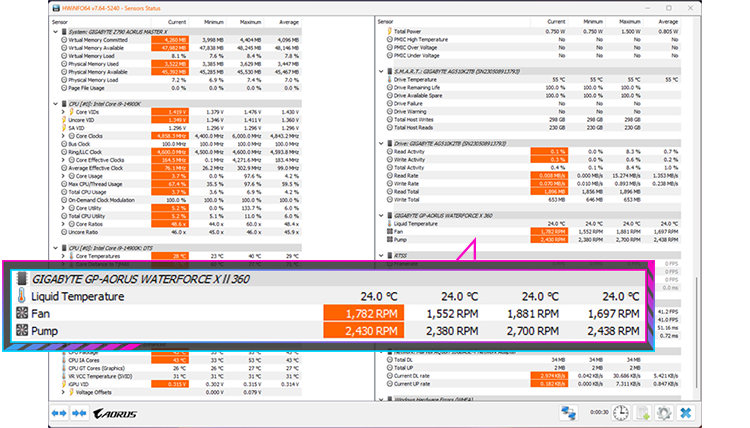Reset the elapsed timer using the clock icon
750x428 pixels.
620,412
